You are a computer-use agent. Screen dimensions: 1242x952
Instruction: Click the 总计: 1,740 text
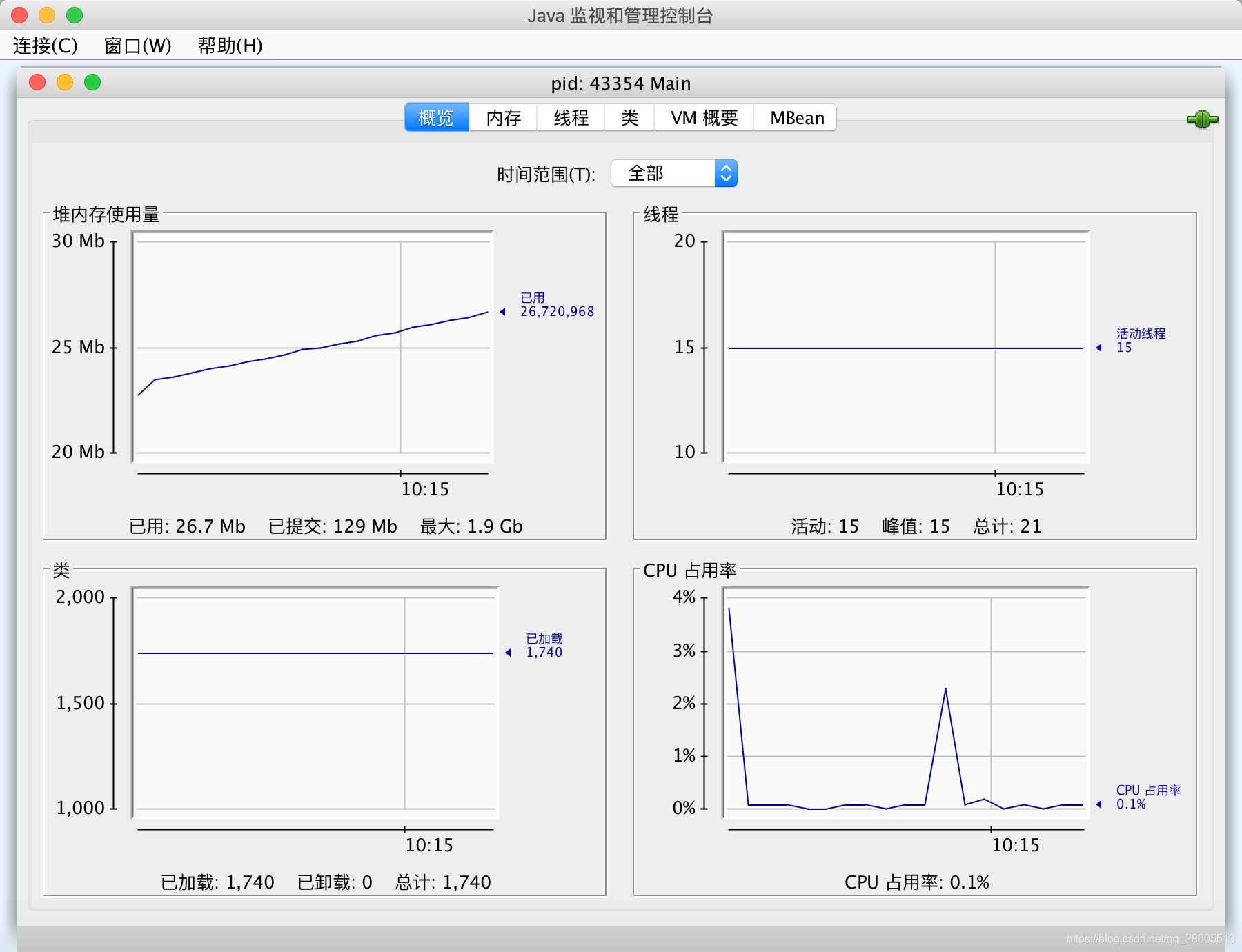[443, 882]
